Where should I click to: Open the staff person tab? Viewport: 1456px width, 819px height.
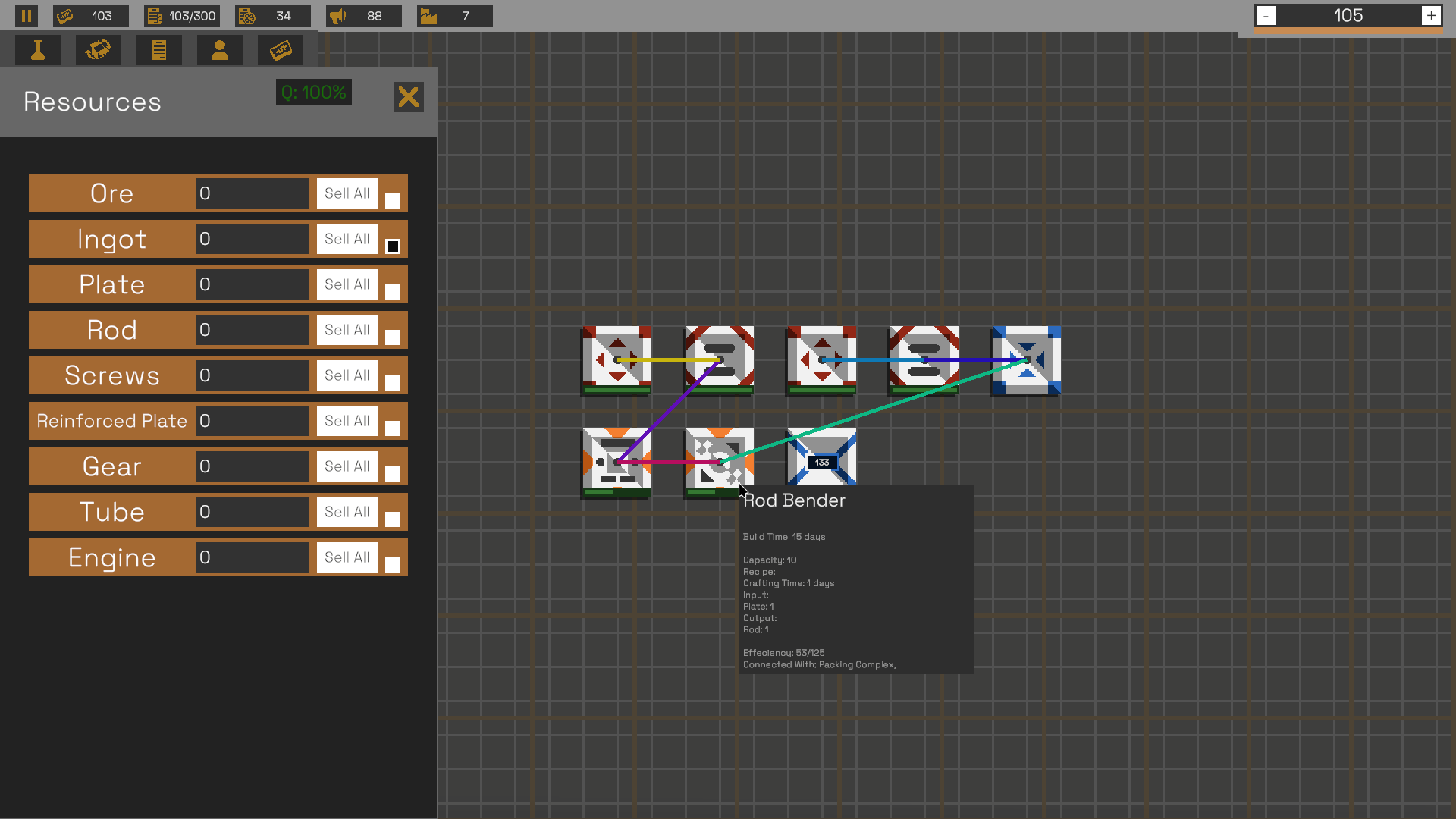(219, 50)
